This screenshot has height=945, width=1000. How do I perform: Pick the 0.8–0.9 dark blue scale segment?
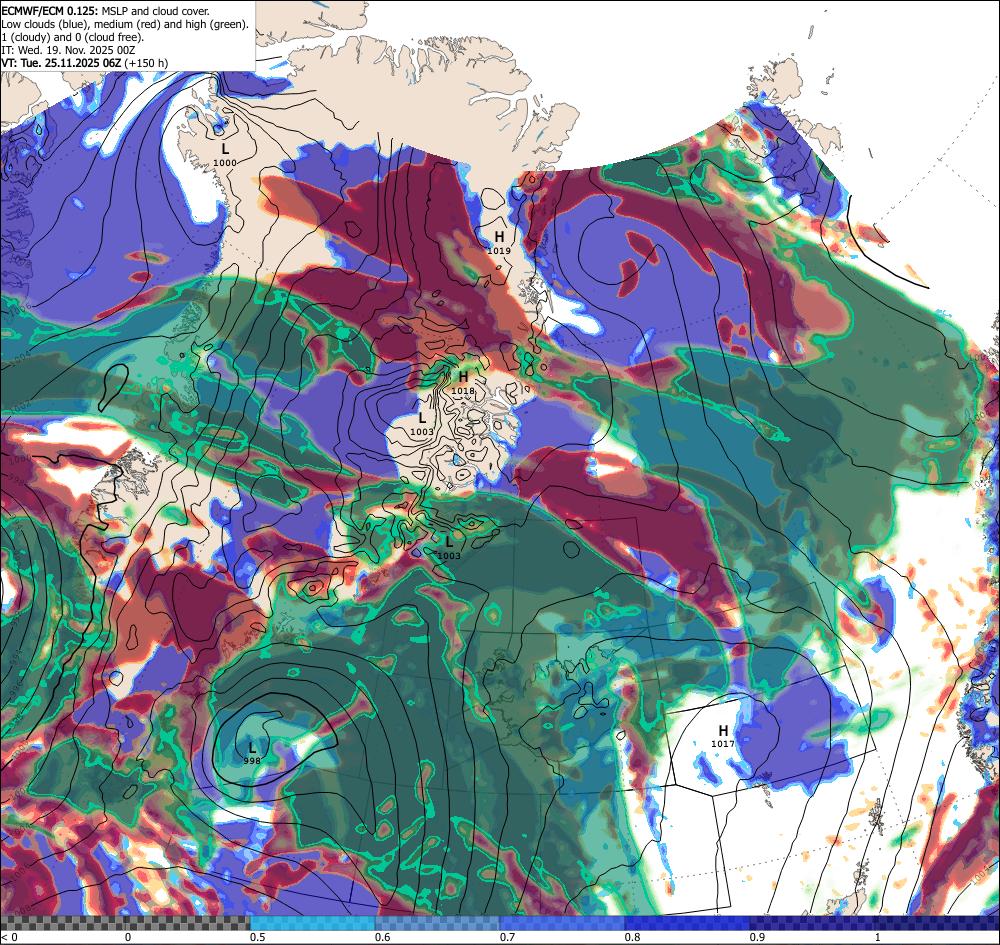coord(688,923)
